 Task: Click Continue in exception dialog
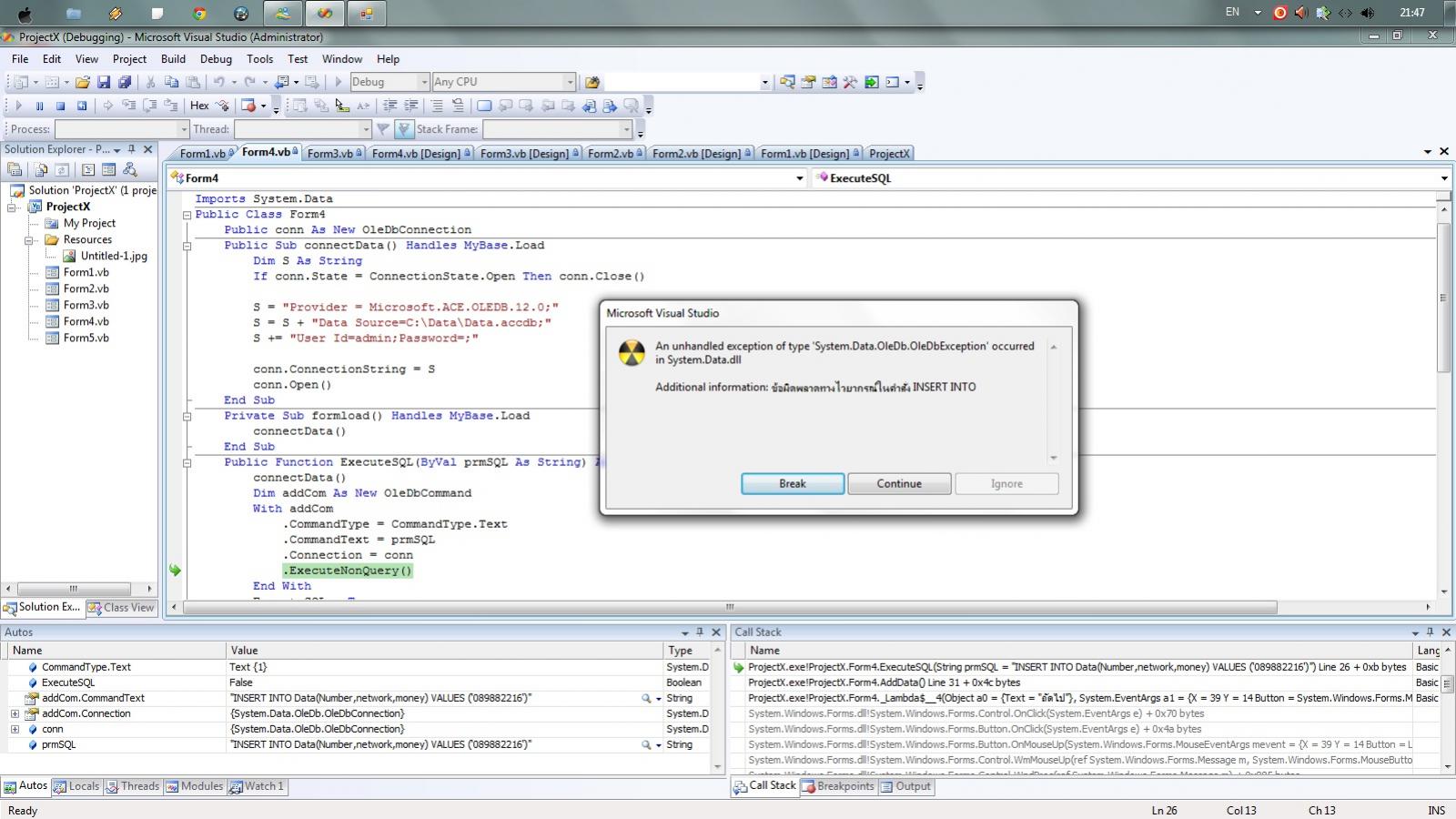tap(899, 484)
